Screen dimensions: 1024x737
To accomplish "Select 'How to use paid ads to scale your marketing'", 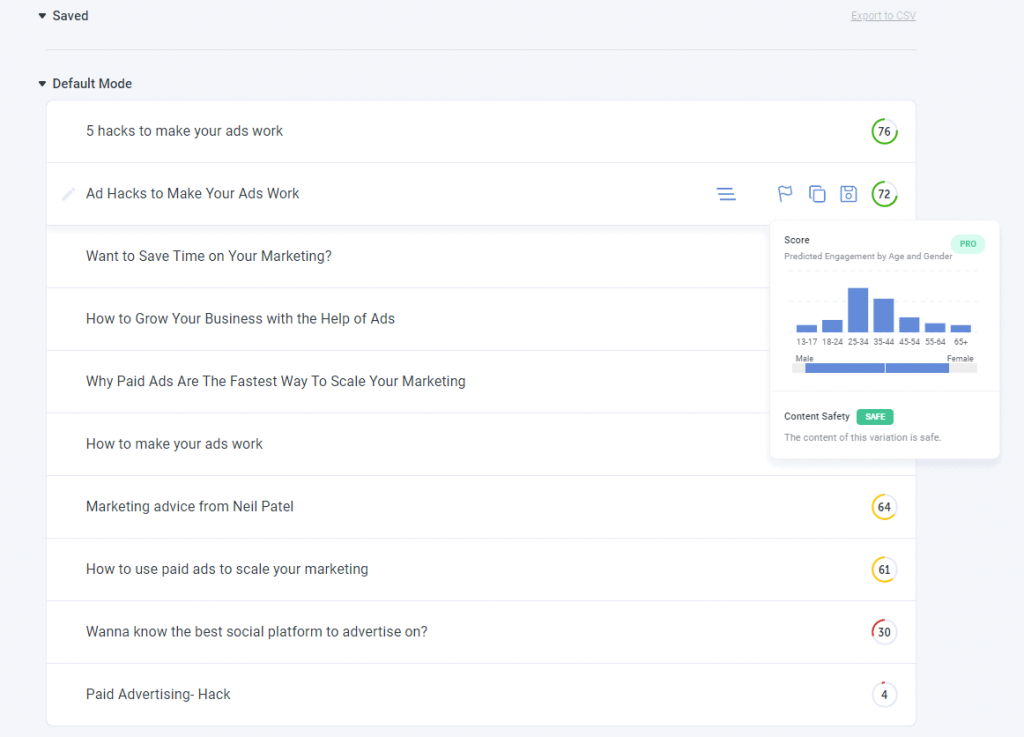I will (227, 569).
